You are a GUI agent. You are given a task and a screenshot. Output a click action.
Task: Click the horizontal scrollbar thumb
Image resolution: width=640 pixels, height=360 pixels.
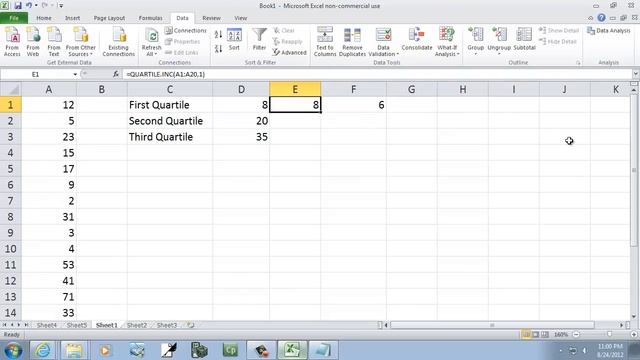tap(492, 325)
